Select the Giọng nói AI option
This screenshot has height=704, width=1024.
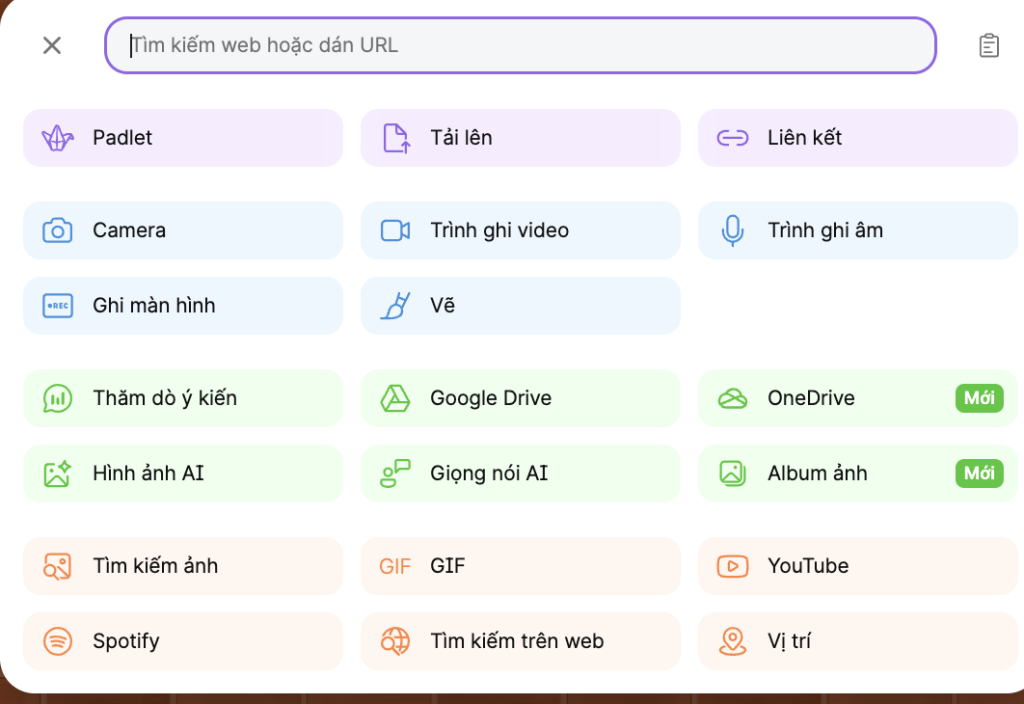(x=520, y=474)
